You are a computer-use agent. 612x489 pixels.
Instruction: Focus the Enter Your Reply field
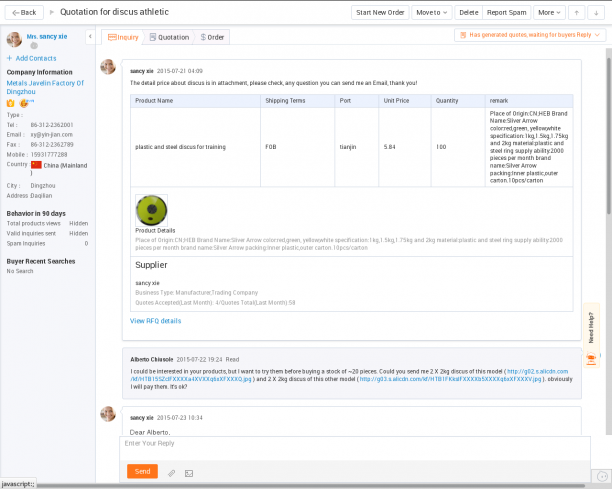click(x=355, y=448)
